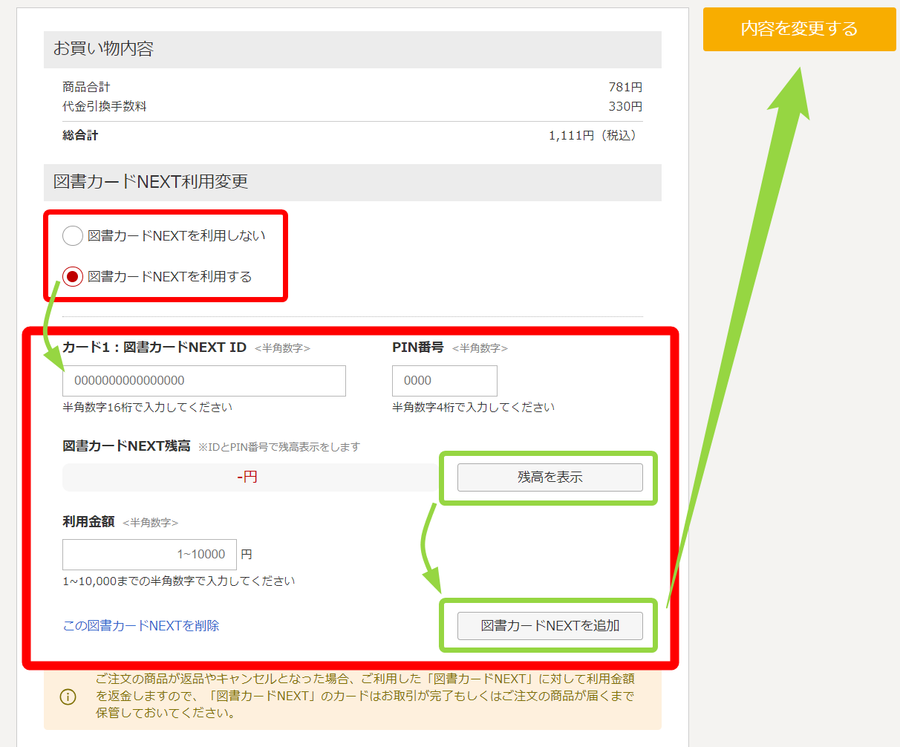900x747 pixels.
Task: Click the 1~10,000までの半角数字で入力してください hint
Action: coord(179,581)
